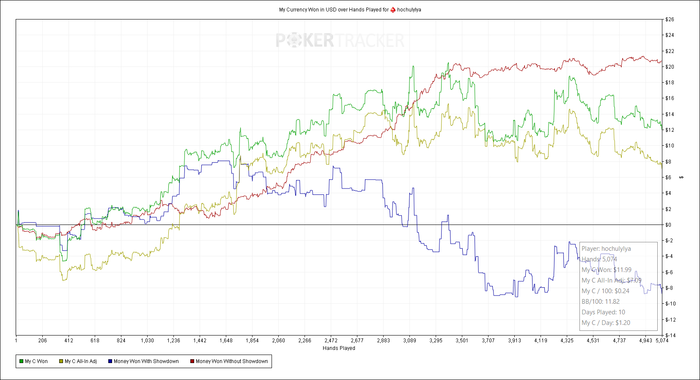Select 'Money Won With Showdown' legend label
700x380 pixels.
(x=146, y=361)
